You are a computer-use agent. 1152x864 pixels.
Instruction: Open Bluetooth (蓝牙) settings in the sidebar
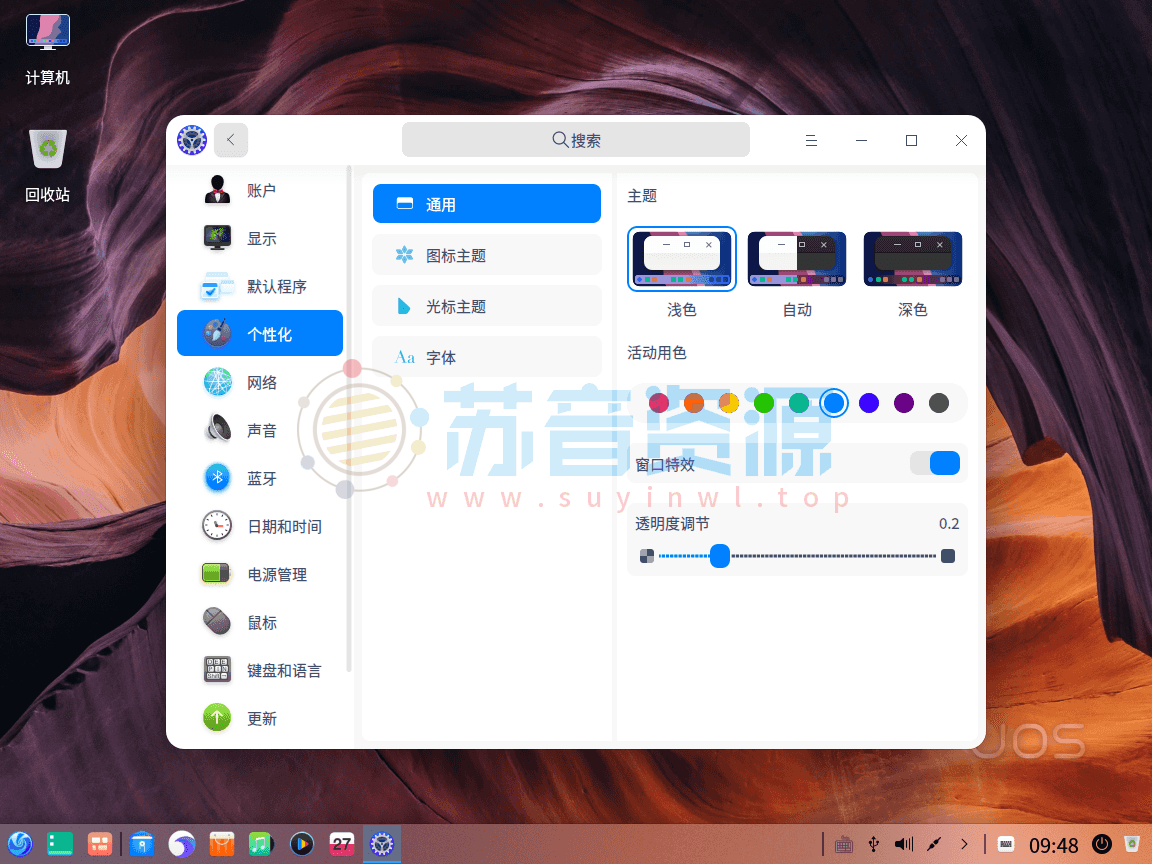264,478
